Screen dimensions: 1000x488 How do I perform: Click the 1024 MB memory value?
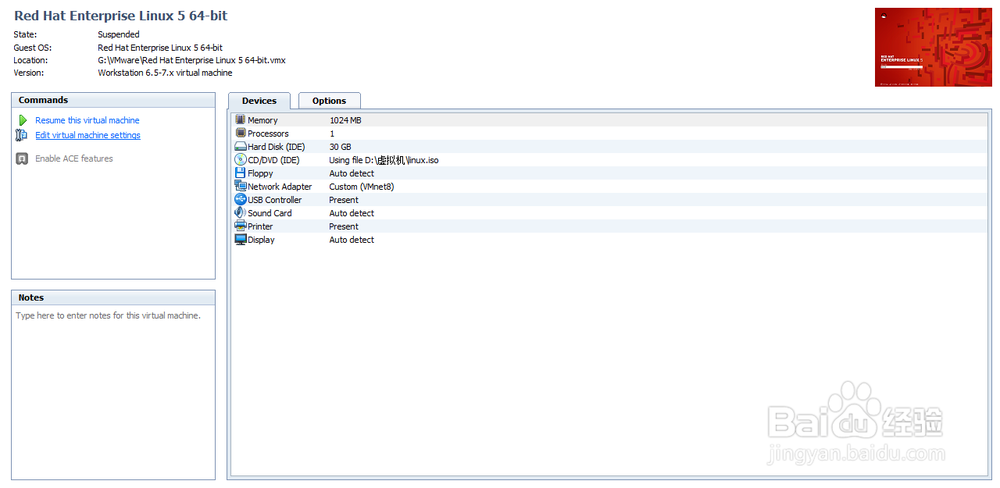tap(346, 120)
